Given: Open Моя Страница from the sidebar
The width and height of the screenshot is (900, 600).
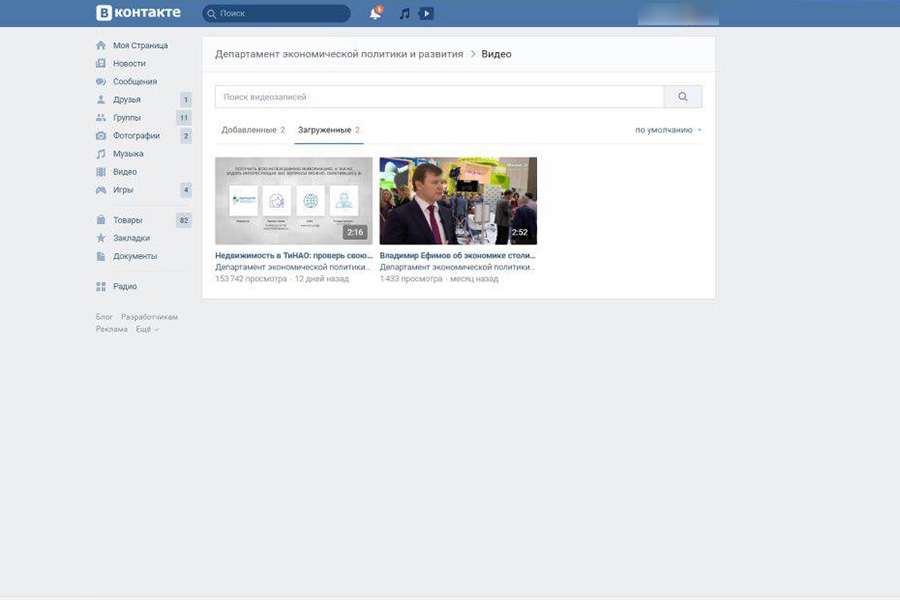Looking at the screenshot, I should pyautogui.click(x=140, y=46).
